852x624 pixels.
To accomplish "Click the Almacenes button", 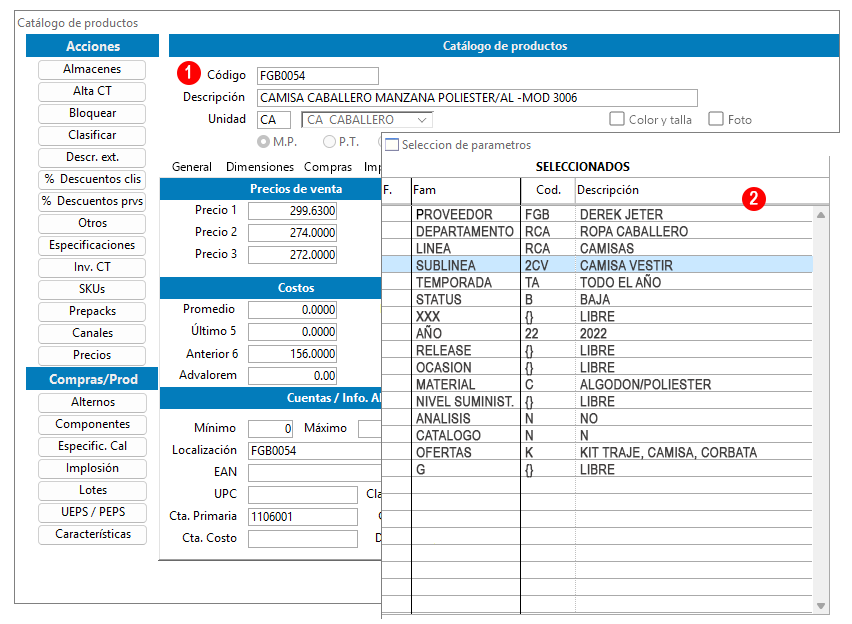I will click(92, 70).
